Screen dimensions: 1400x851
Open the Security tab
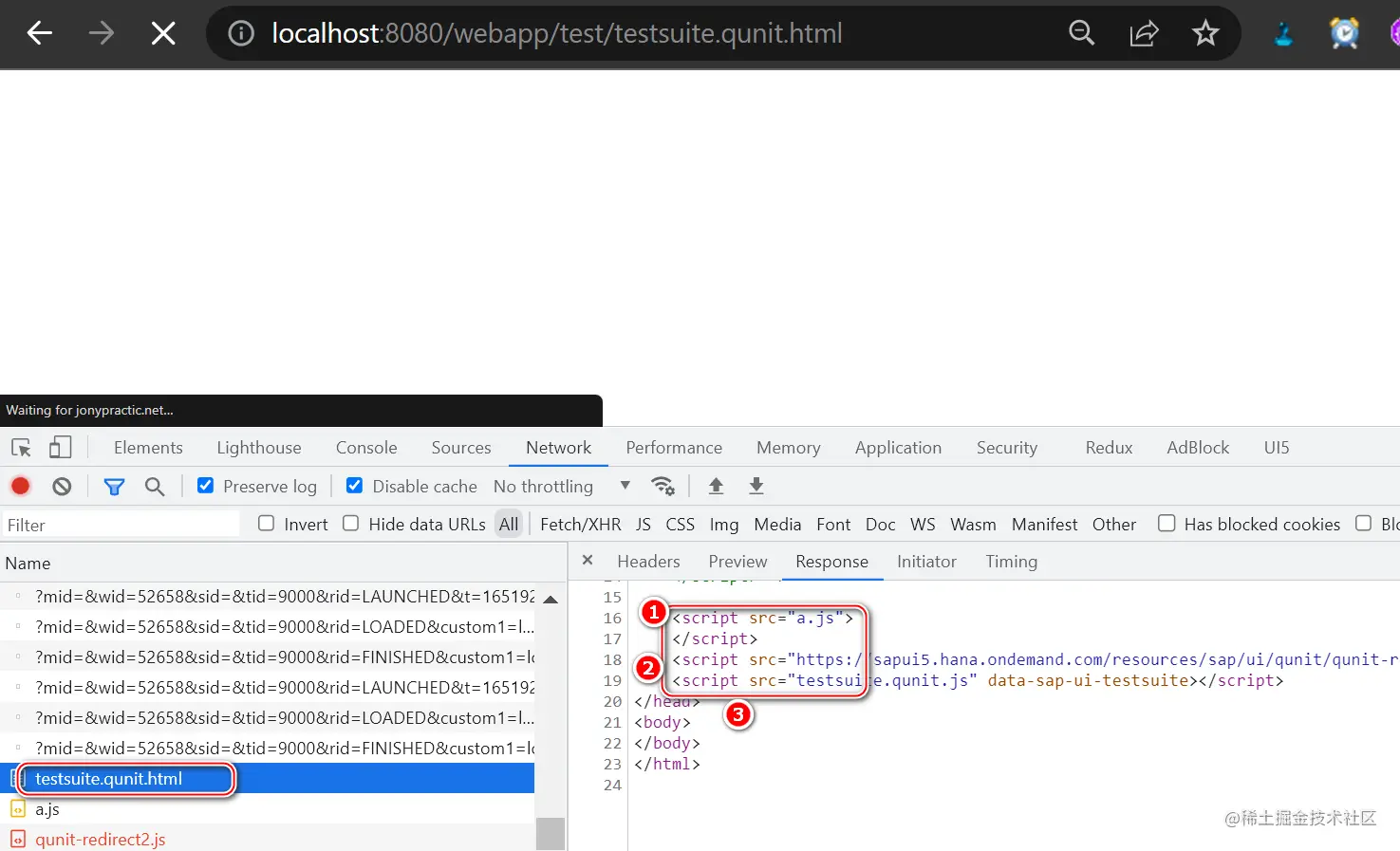pyautogui.click(x=1007, y=448)
